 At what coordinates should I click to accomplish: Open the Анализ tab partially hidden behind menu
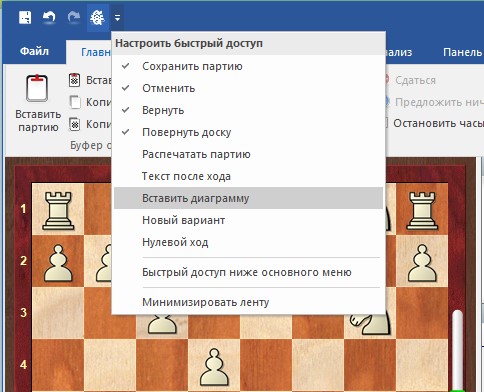(x=399, y=52)
